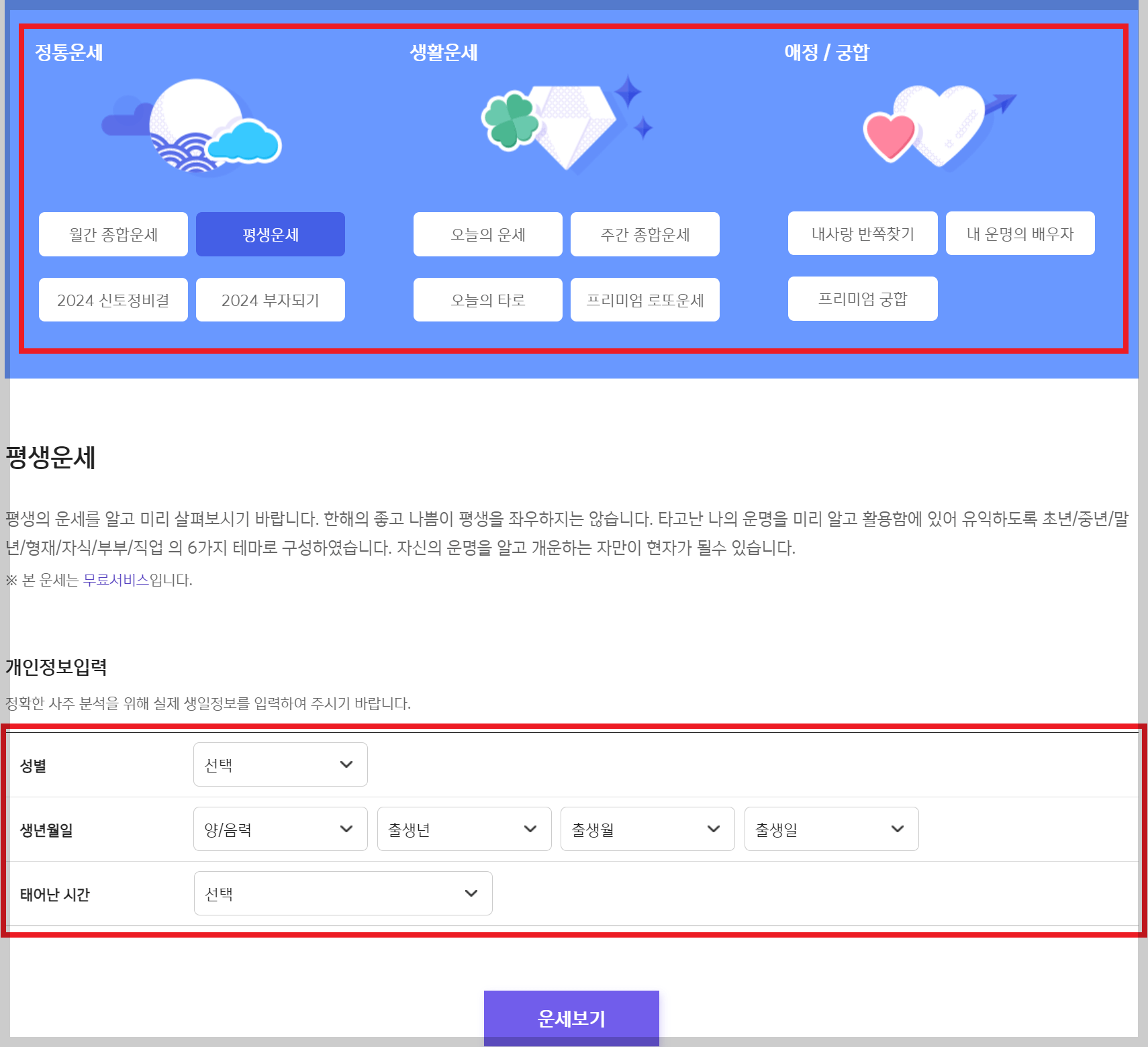Open the 출생일 birth day dropdown
This screenshot has width=1148, height=1047.
(831, 829)
